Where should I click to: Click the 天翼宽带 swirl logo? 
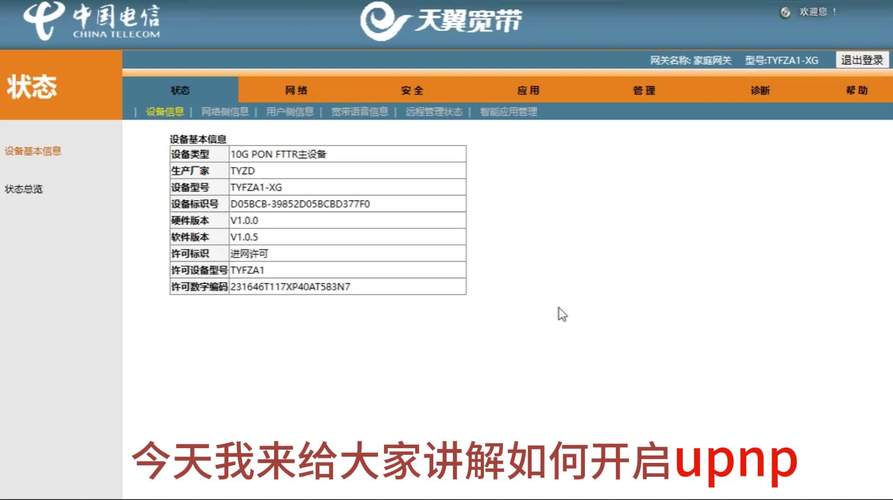(384, 21)
